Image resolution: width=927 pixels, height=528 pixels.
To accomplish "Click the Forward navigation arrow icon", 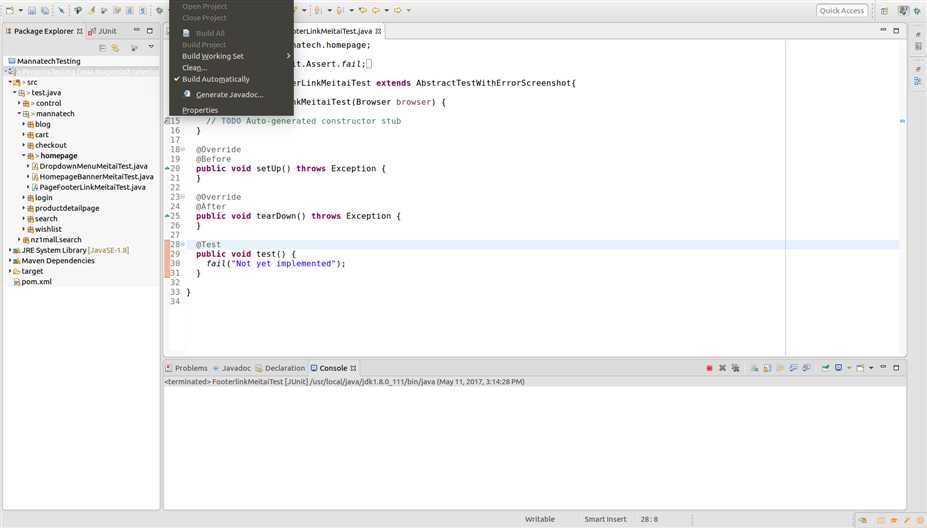I will 397,11.
